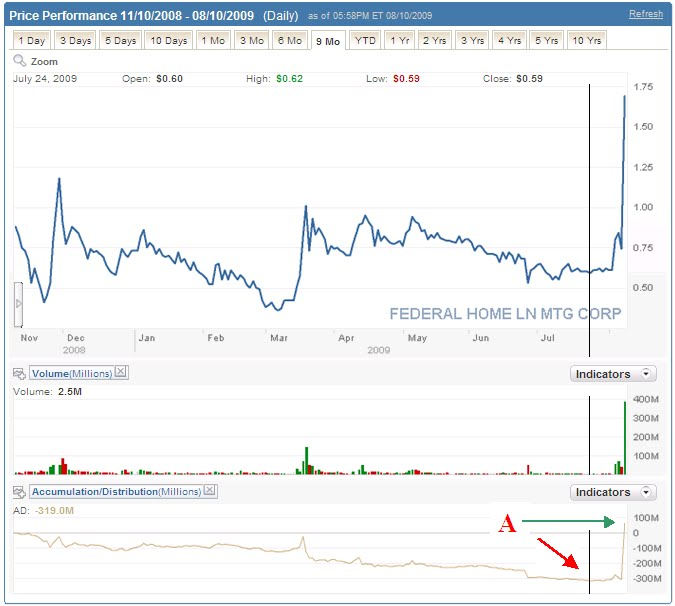
Task: Switch to the 5 Days range
Action: click(121, 40)
